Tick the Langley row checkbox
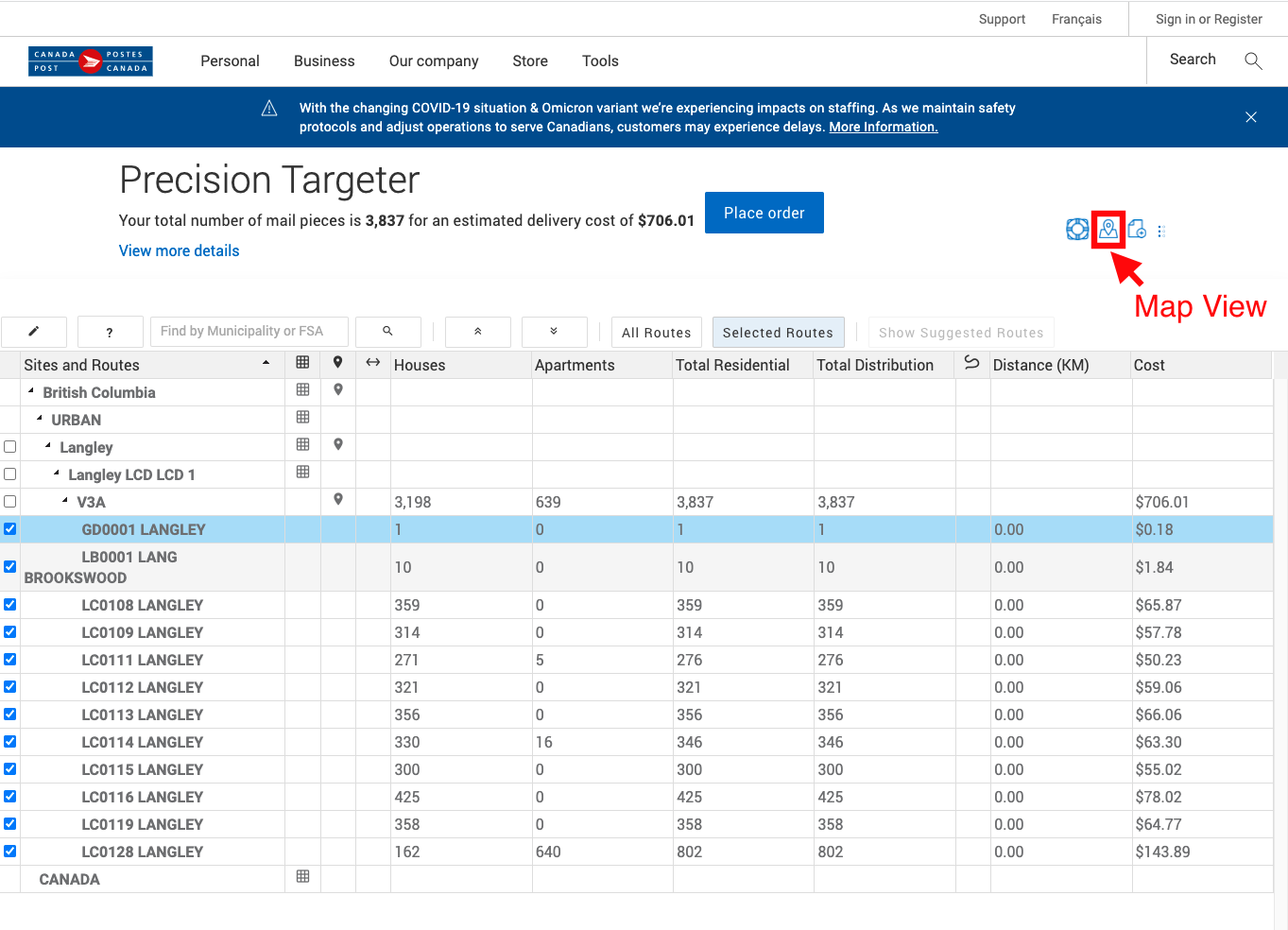This screenshot has width=1288, height=930. pyautogui.click(x=10, y=447)
